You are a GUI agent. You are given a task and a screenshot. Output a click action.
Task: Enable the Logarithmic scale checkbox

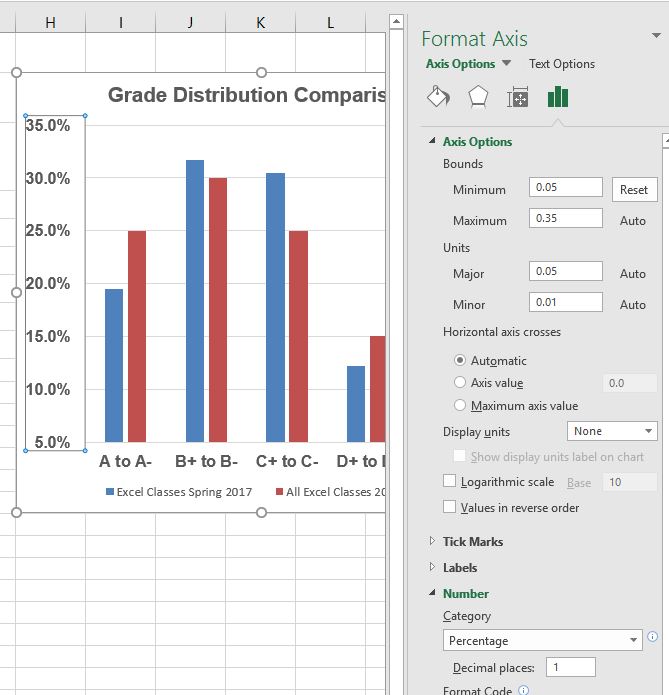tap(450, 482)
